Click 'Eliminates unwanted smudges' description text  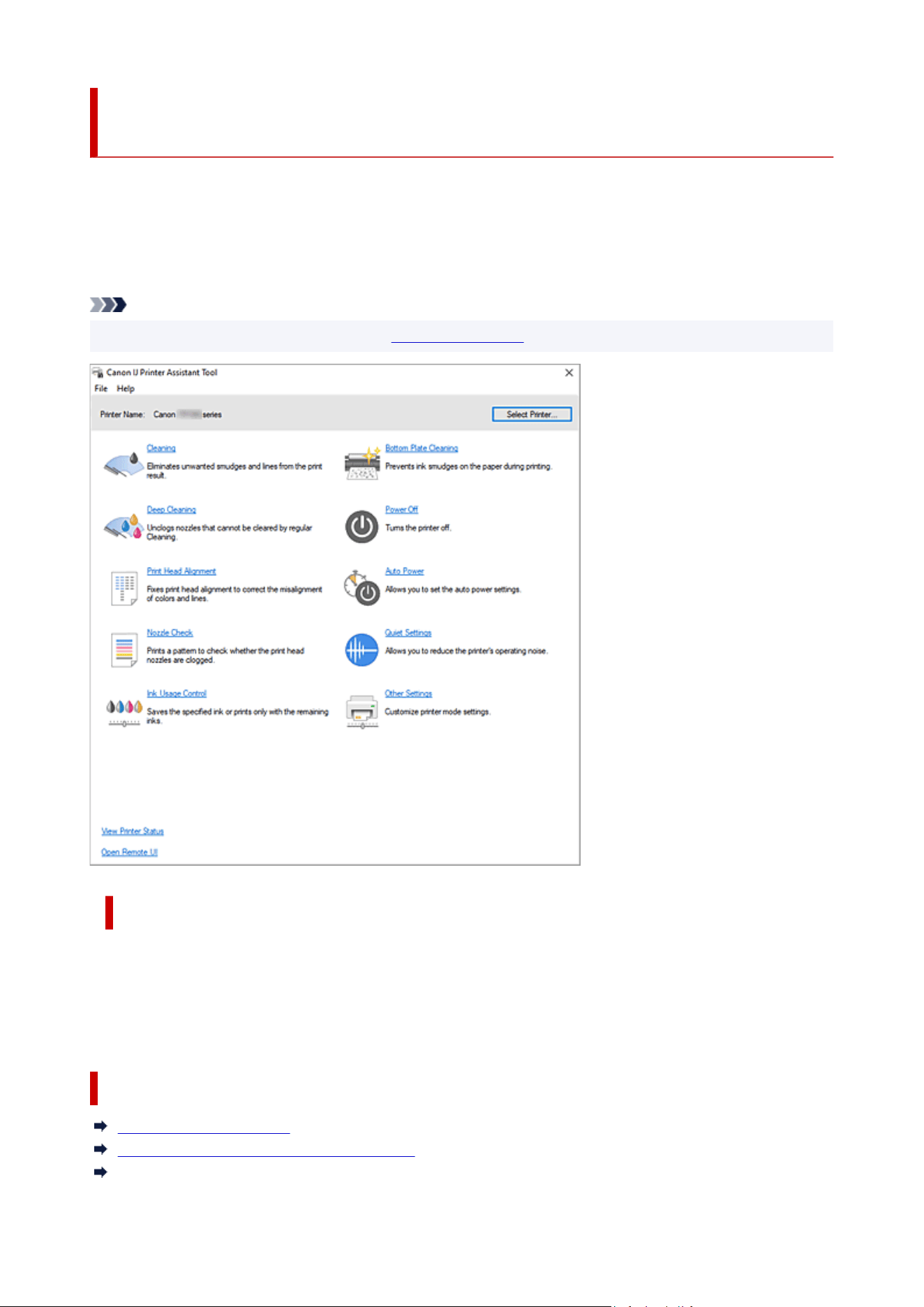point(234,471)
